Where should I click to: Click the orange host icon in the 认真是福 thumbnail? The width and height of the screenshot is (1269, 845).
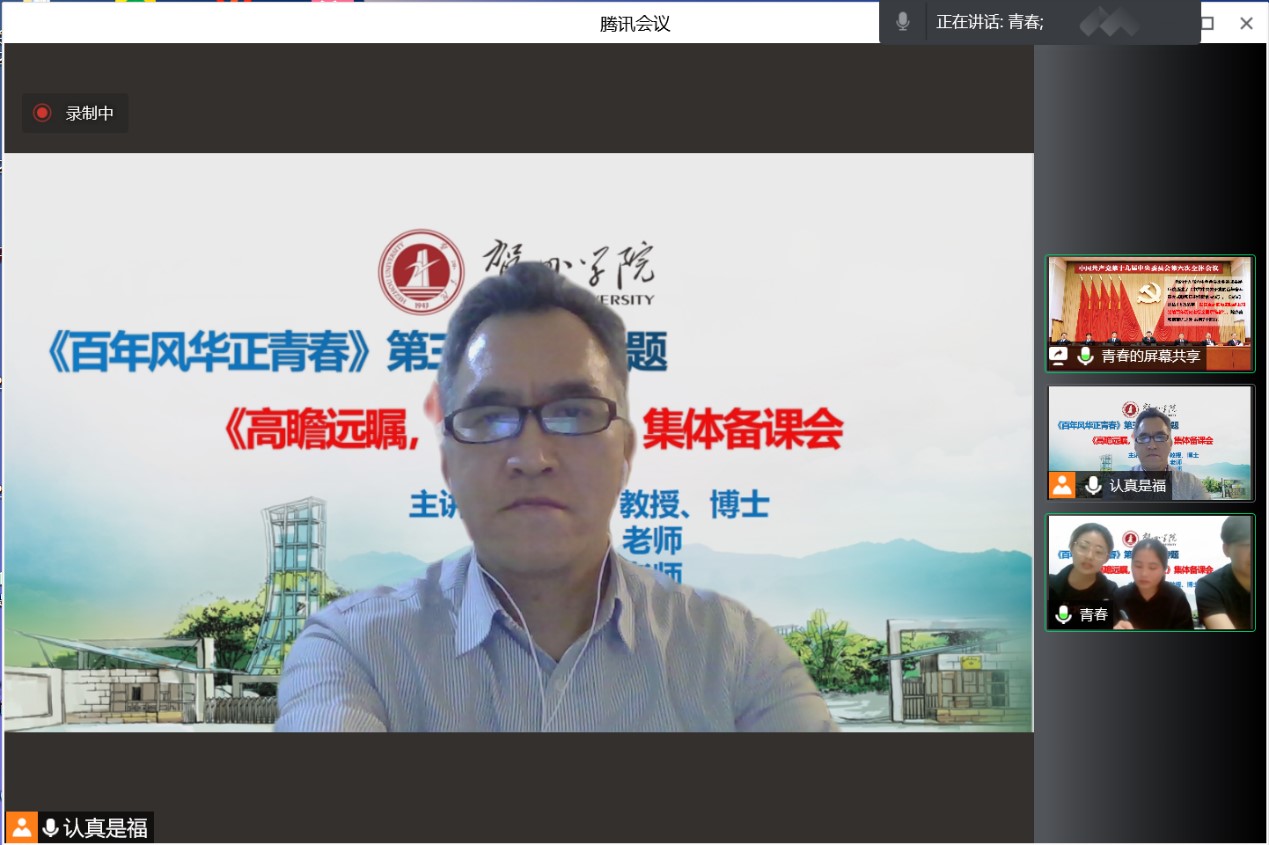click(1061, 485)
